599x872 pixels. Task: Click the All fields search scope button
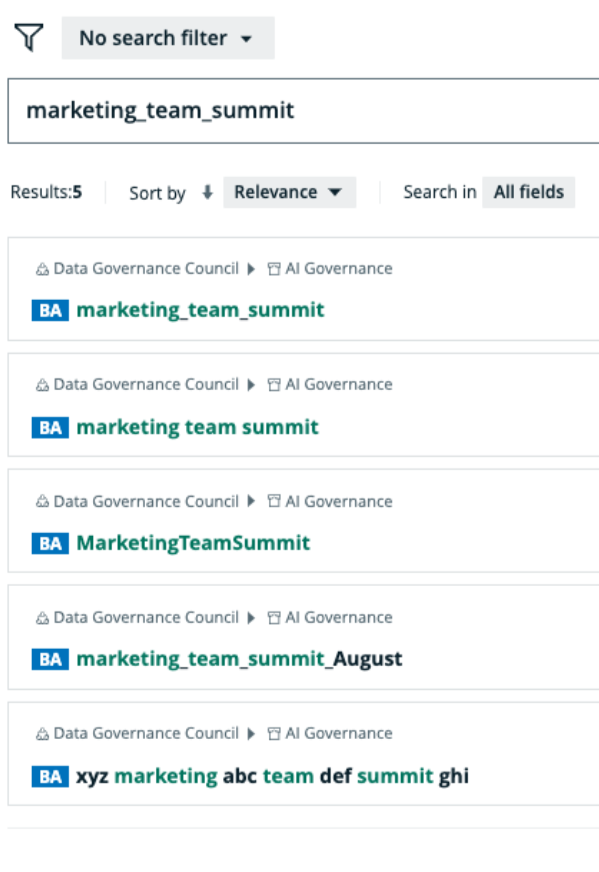point(528,192)
